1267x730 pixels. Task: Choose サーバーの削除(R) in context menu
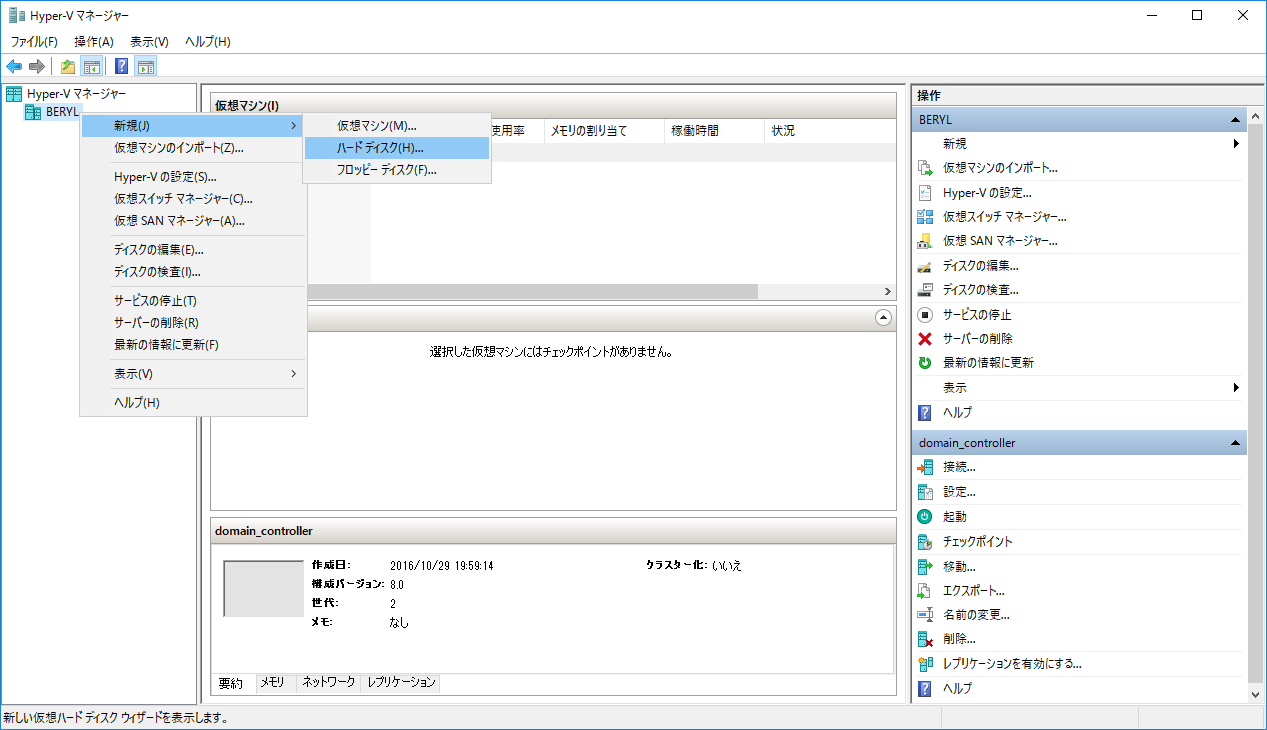[193, 323]
